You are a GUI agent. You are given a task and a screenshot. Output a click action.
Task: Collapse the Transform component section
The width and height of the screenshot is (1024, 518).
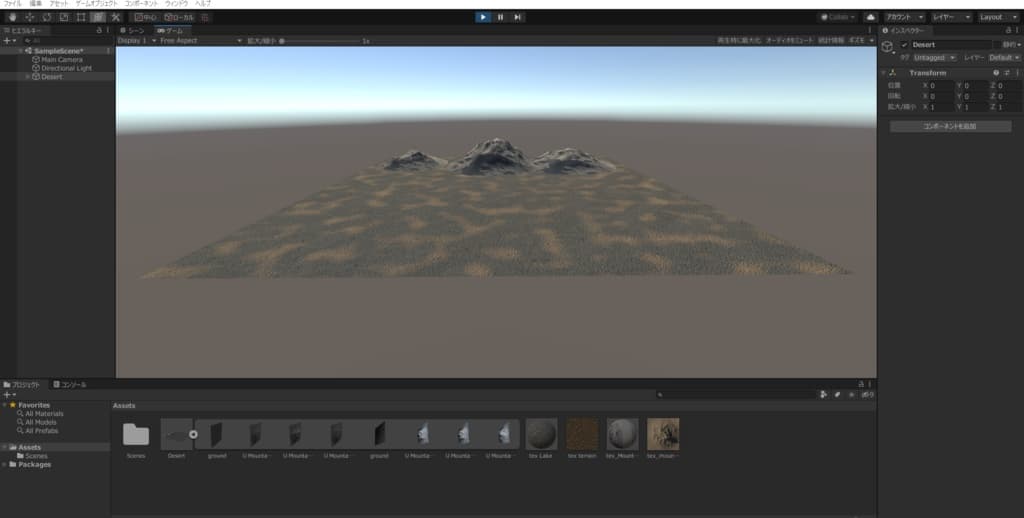pos(884,73)
